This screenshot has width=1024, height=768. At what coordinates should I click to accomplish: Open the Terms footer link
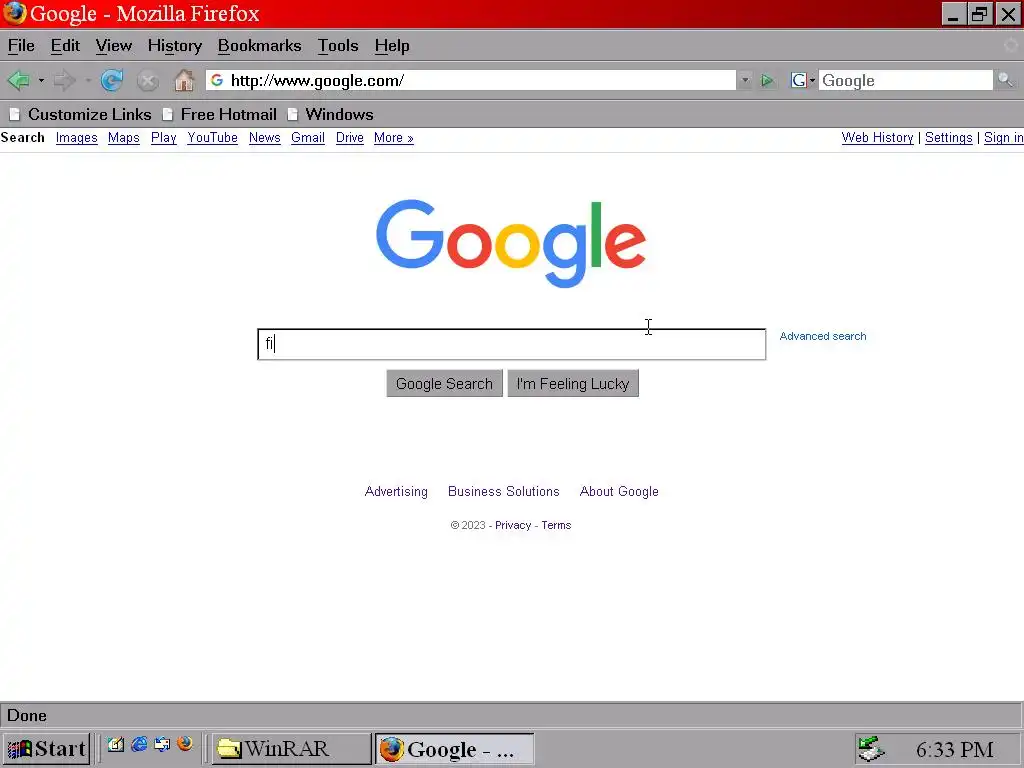click(x=556, y=525)
